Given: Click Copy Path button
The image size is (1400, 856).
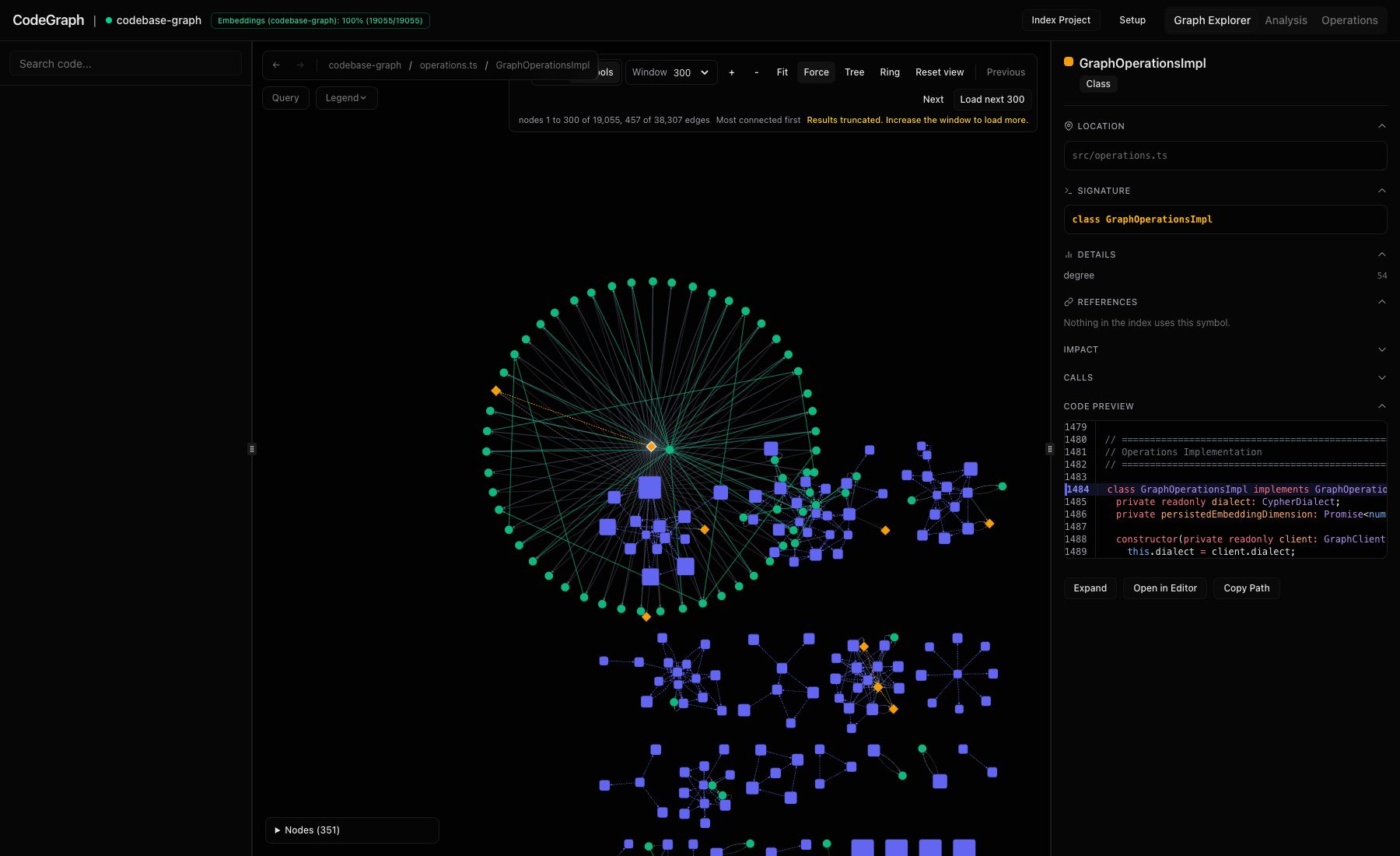Looking at the screenshot, I should pyautogui.click(x=1246, y=588).
